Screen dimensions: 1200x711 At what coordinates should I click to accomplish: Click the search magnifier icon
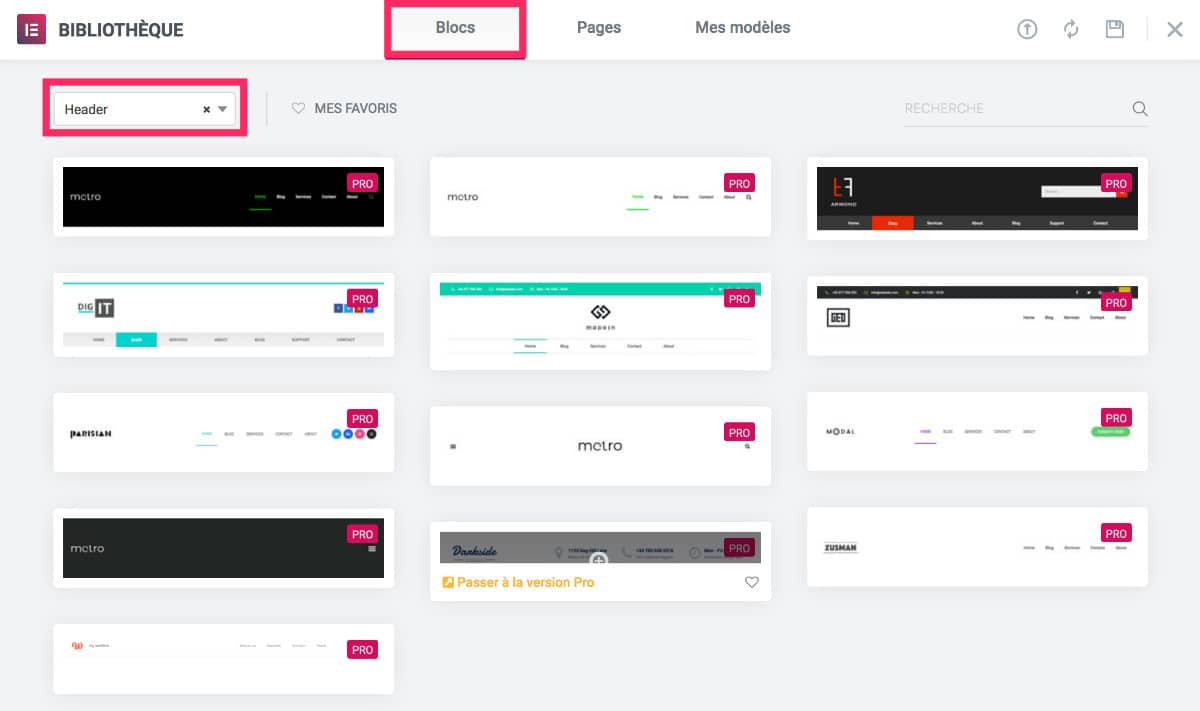(1140, 108)
